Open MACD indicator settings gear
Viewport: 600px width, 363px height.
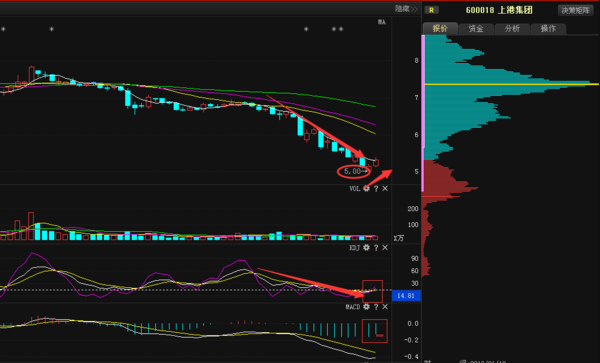[x=367, y=307]
